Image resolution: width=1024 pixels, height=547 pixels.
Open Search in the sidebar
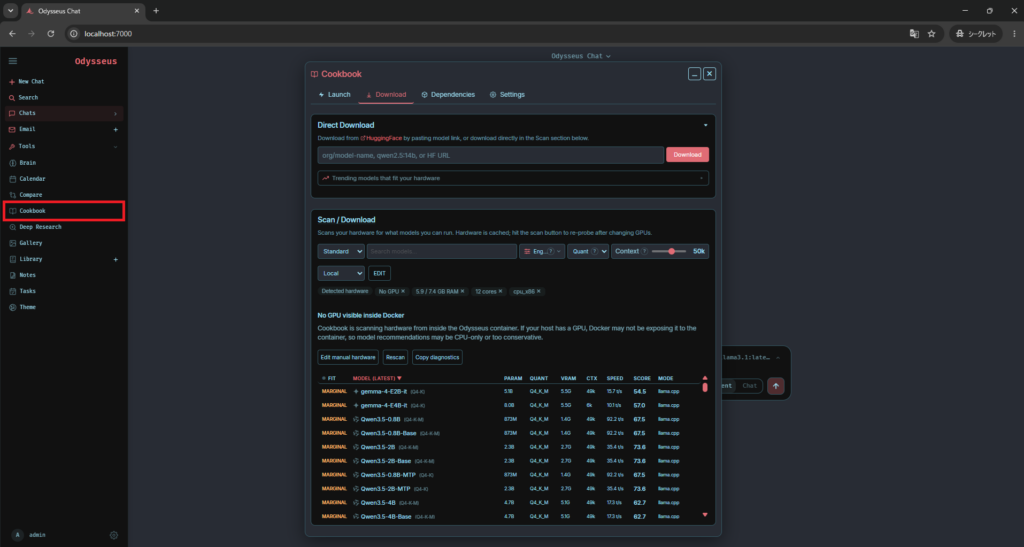pyautogui.click(x=23, y=97)
